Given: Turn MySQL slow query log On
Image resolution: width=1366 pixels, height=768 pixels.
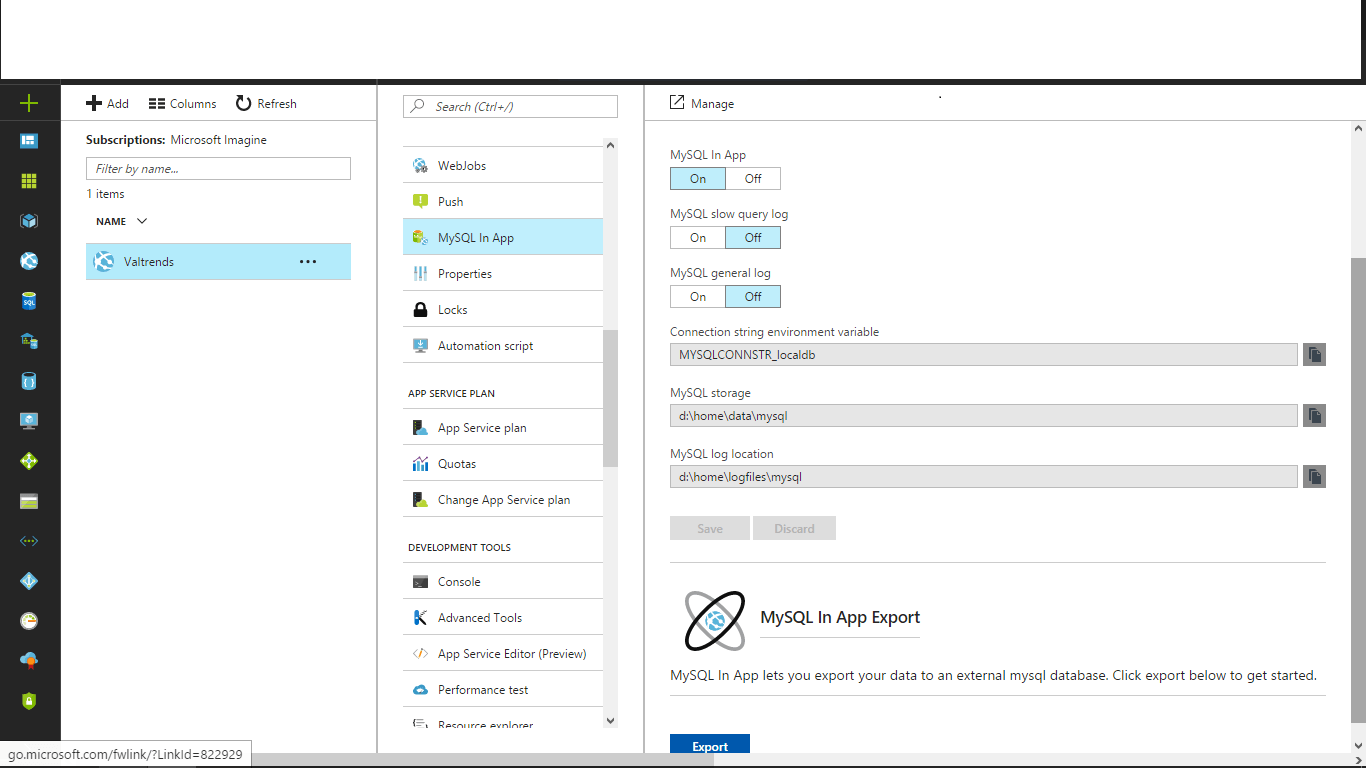Looking at the screenshot, I should click(x=697, y=237).
